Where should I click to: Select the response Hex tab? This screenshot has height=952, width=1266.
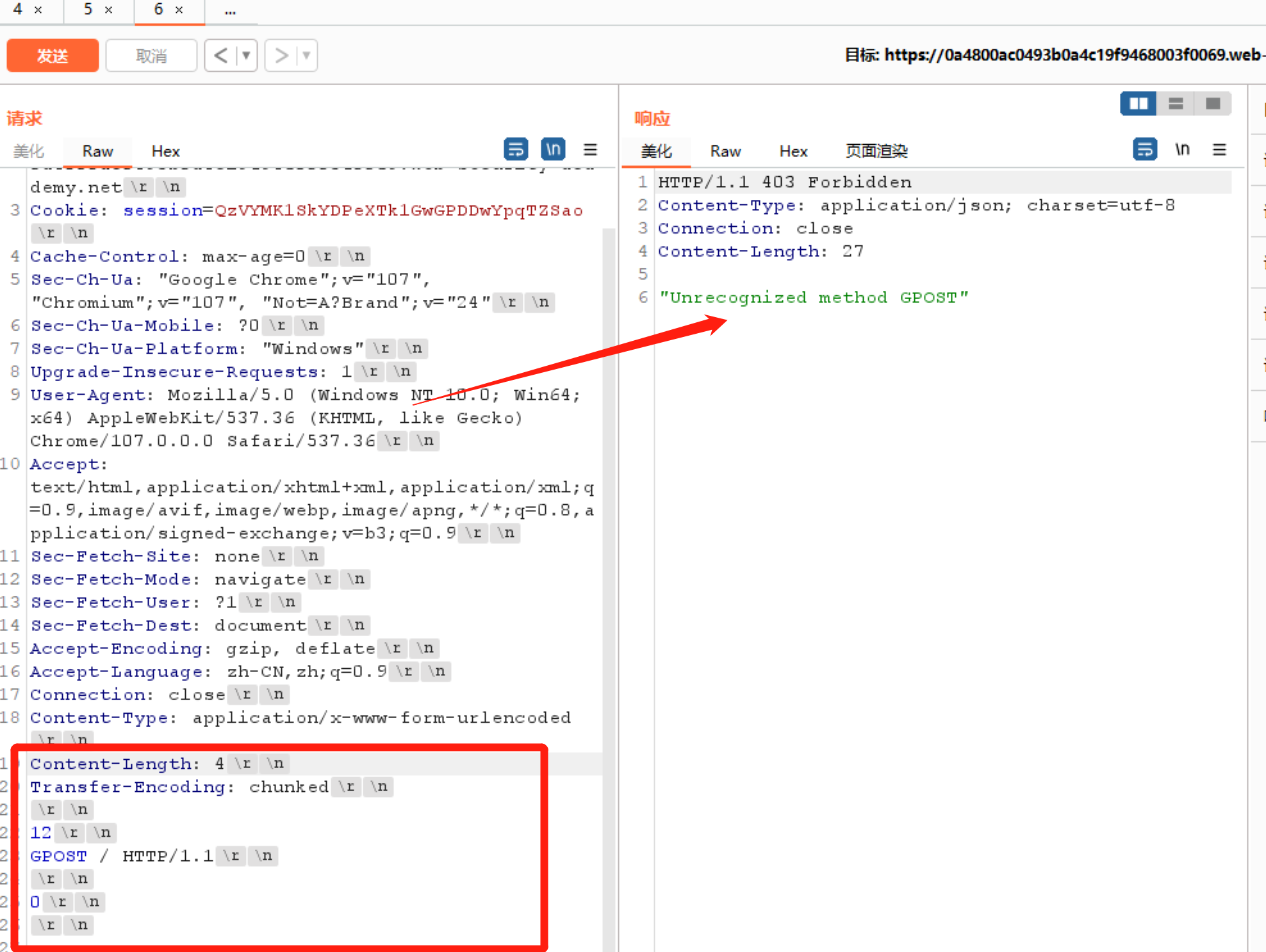[793, 151]
